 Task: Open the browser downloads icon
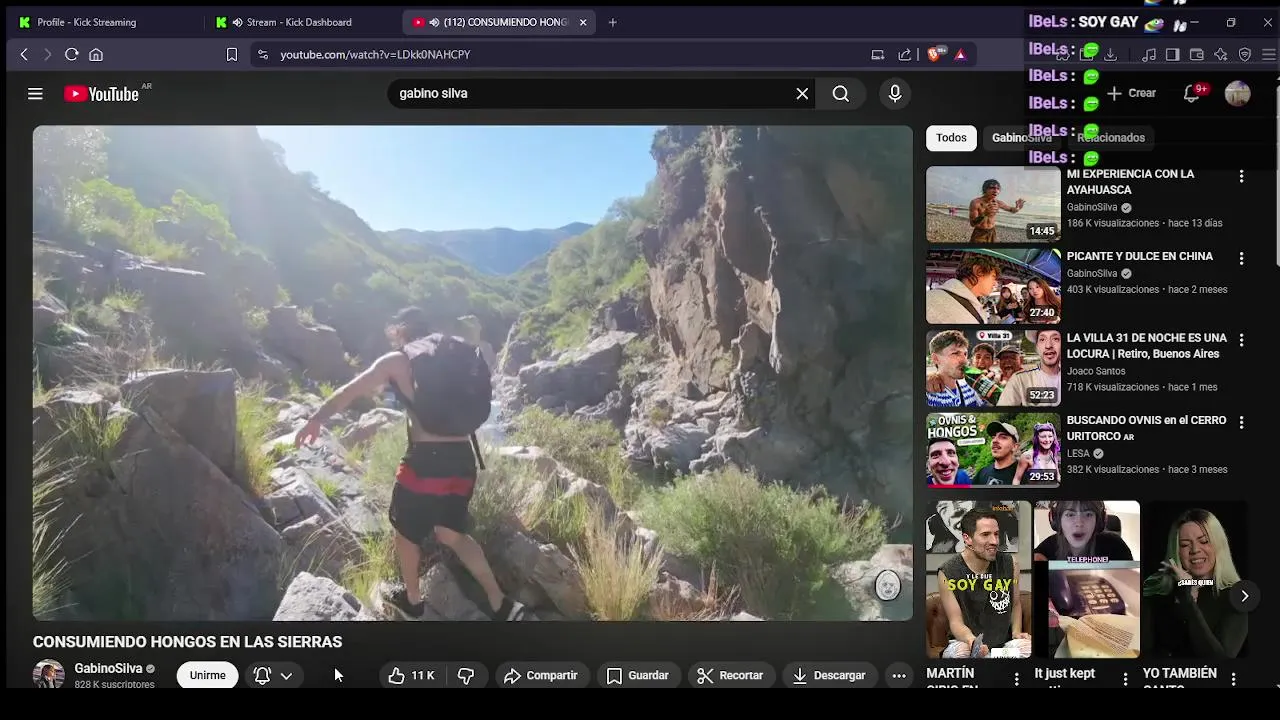click(1110, 54)
